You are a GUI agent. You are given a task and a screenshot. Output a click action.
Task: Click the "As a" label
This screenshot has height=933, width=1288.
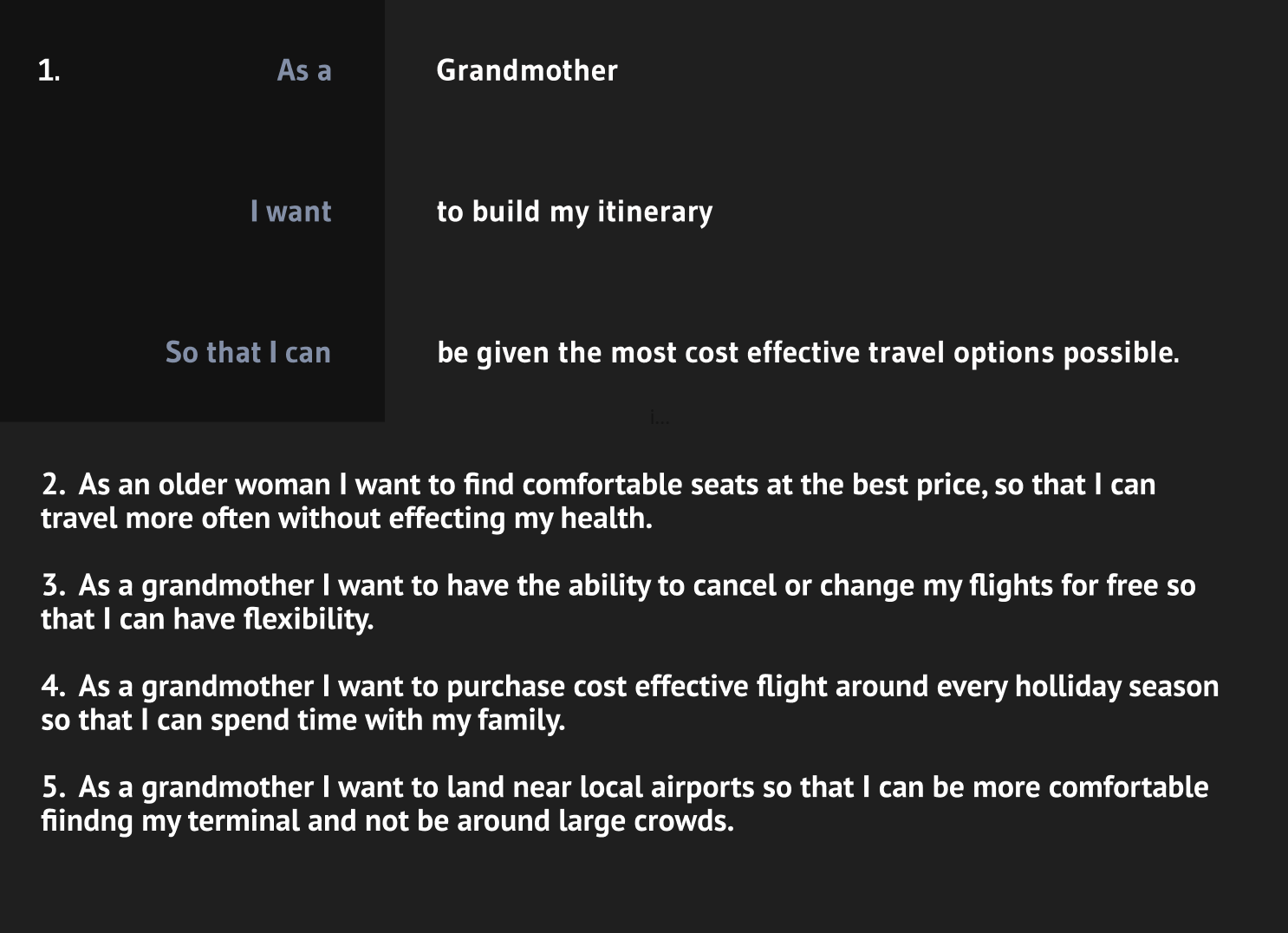tap(304, 70)
